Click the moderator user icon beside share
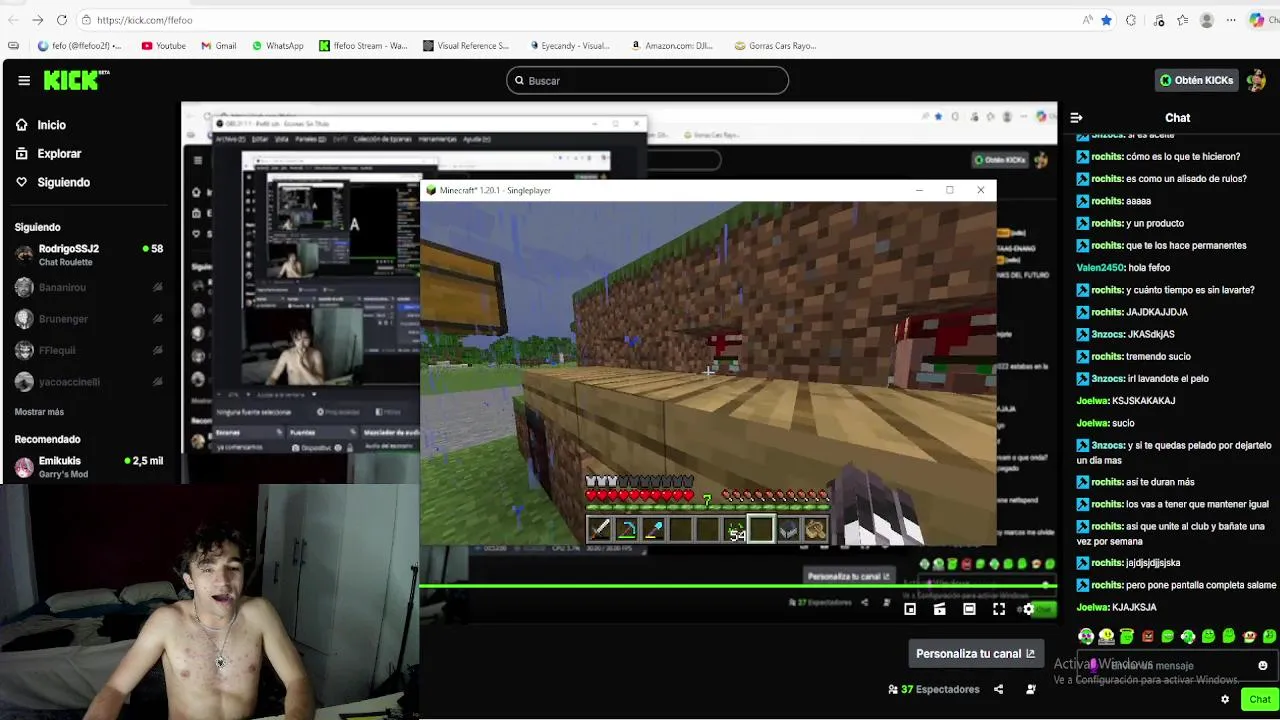Image resolution: width=1280 pixels, height=720 pixels. point(1031,689)
